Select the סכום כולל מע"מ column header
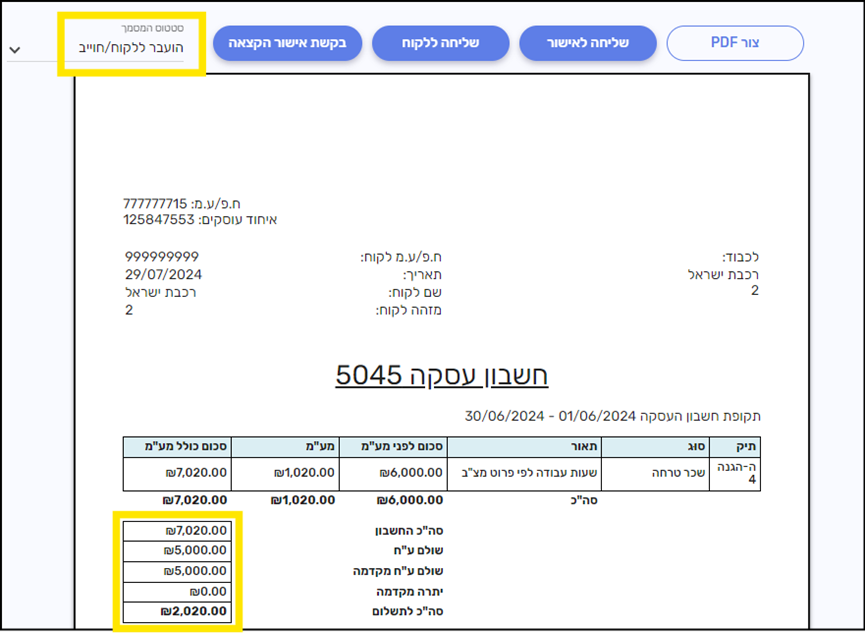Viewport: 865px width, 633px height. [179, 447]
